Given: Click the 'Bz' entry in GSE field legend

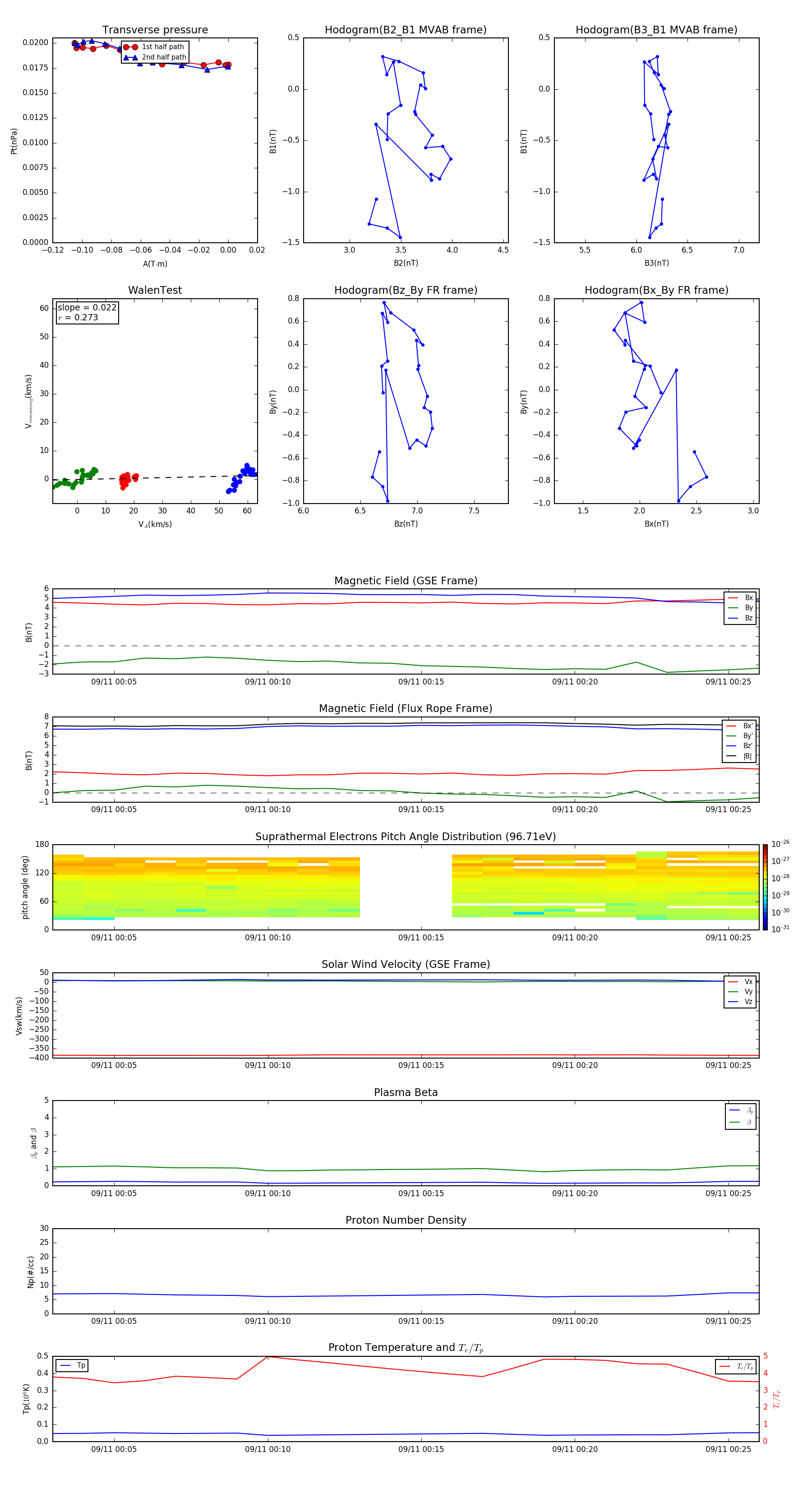Looking at the screenshot, I should pos(740,619).
